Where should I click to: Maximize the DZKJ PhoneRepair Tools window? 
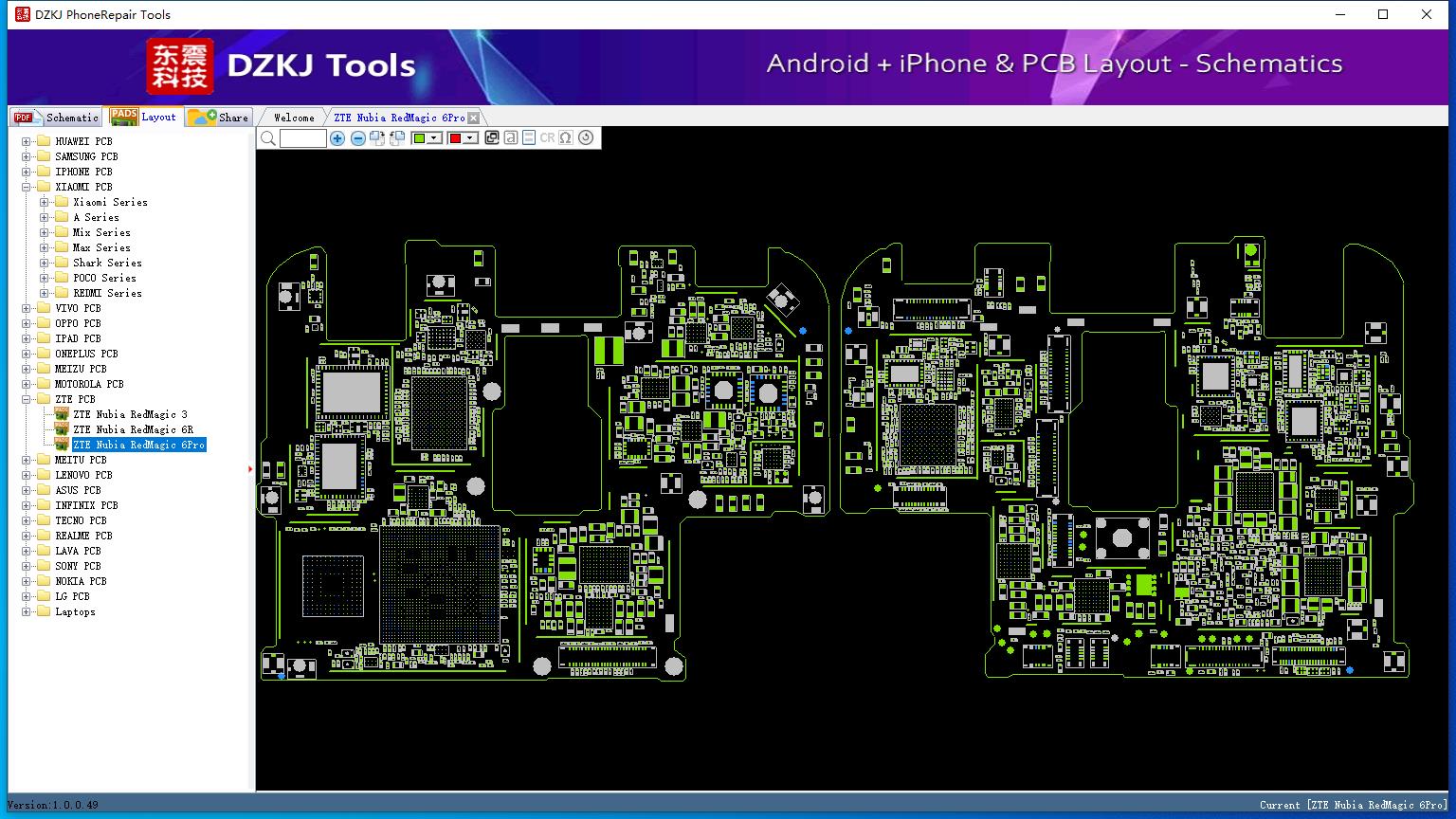[x=1383, y=14]
